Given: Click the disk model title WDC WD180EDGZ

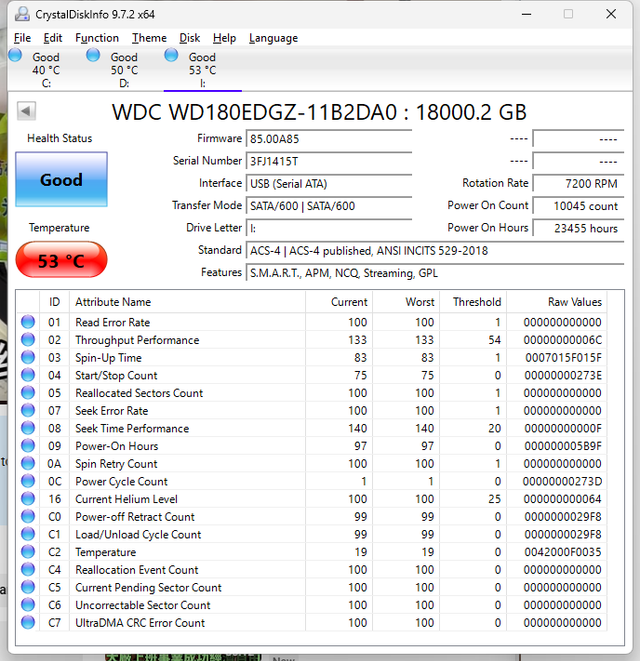Looking at the screenshot, I should pos(319,113).
